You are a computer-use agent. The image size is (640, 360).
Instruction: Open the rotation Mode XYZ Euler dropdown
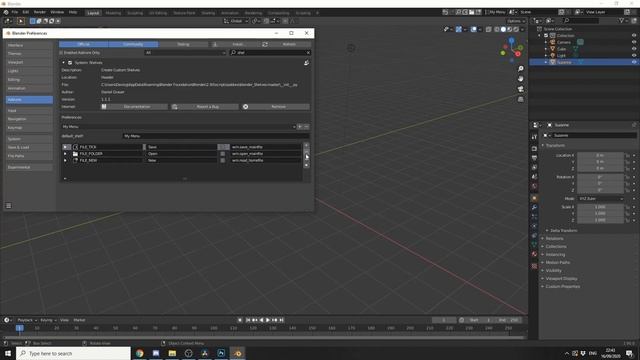click(x=600, y=199)
